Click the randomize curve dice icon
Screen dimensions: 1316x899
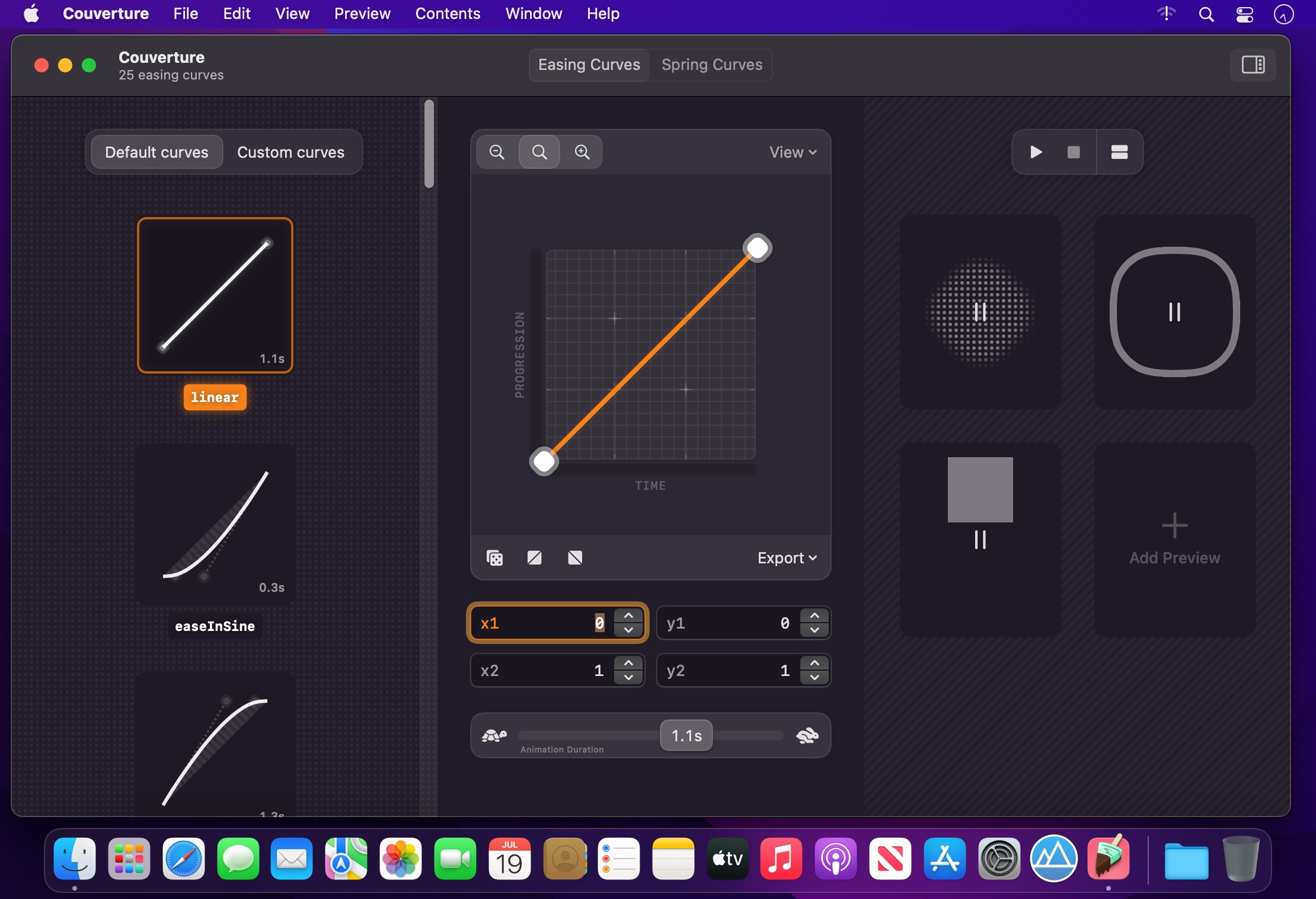[x=494, y=558]
